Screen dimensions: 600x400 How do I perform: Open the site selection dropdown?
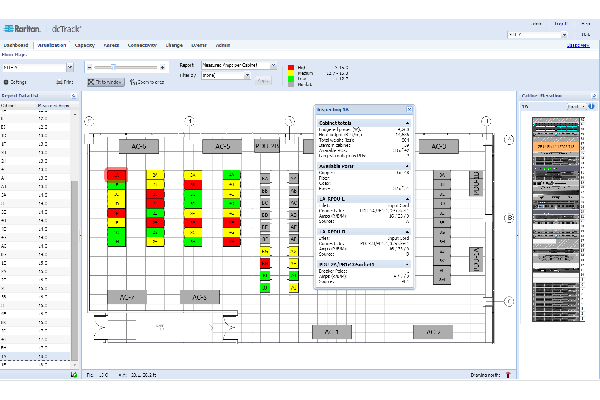coord(70,67)
